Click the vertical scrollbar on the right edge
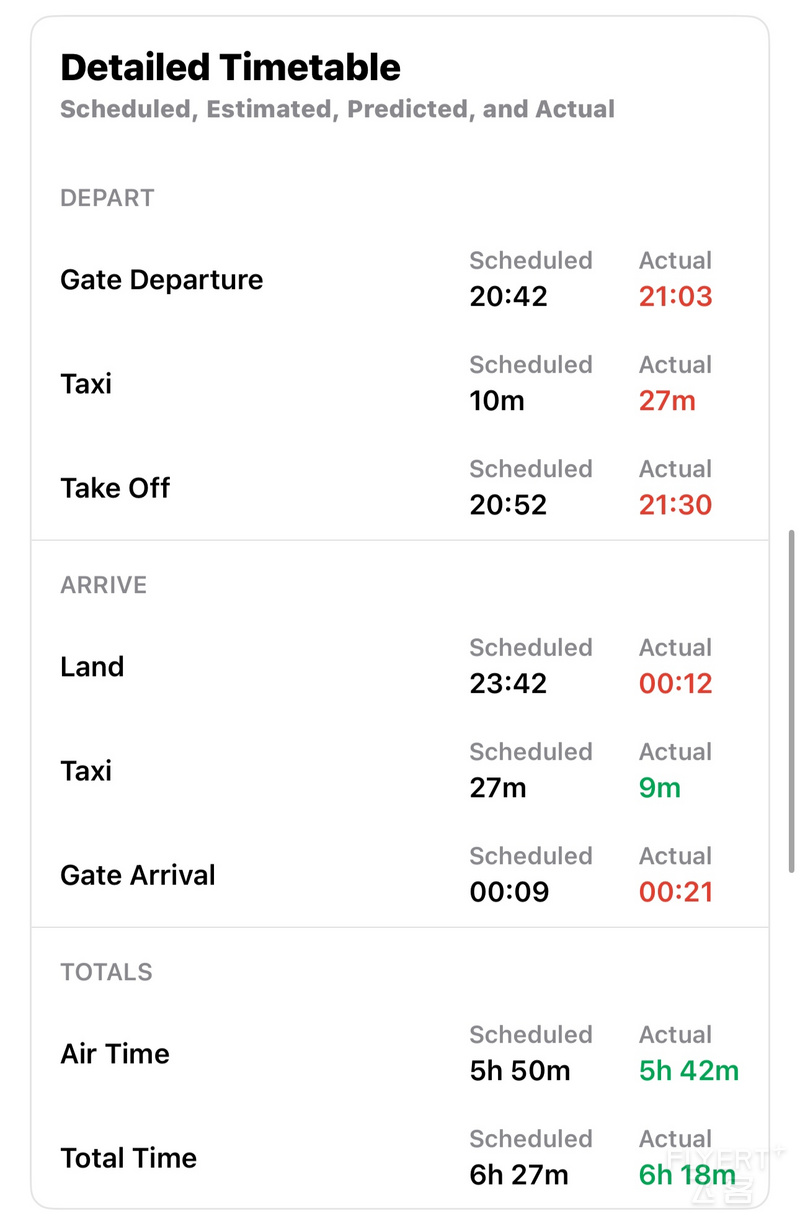The image size is (800, 1219). tap(792, 700)
